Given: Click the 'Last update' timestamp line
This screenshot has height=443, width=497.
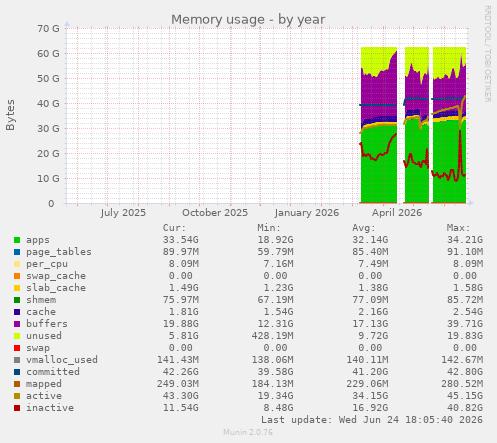Looking at the screenshot, I should click(372, 420).
